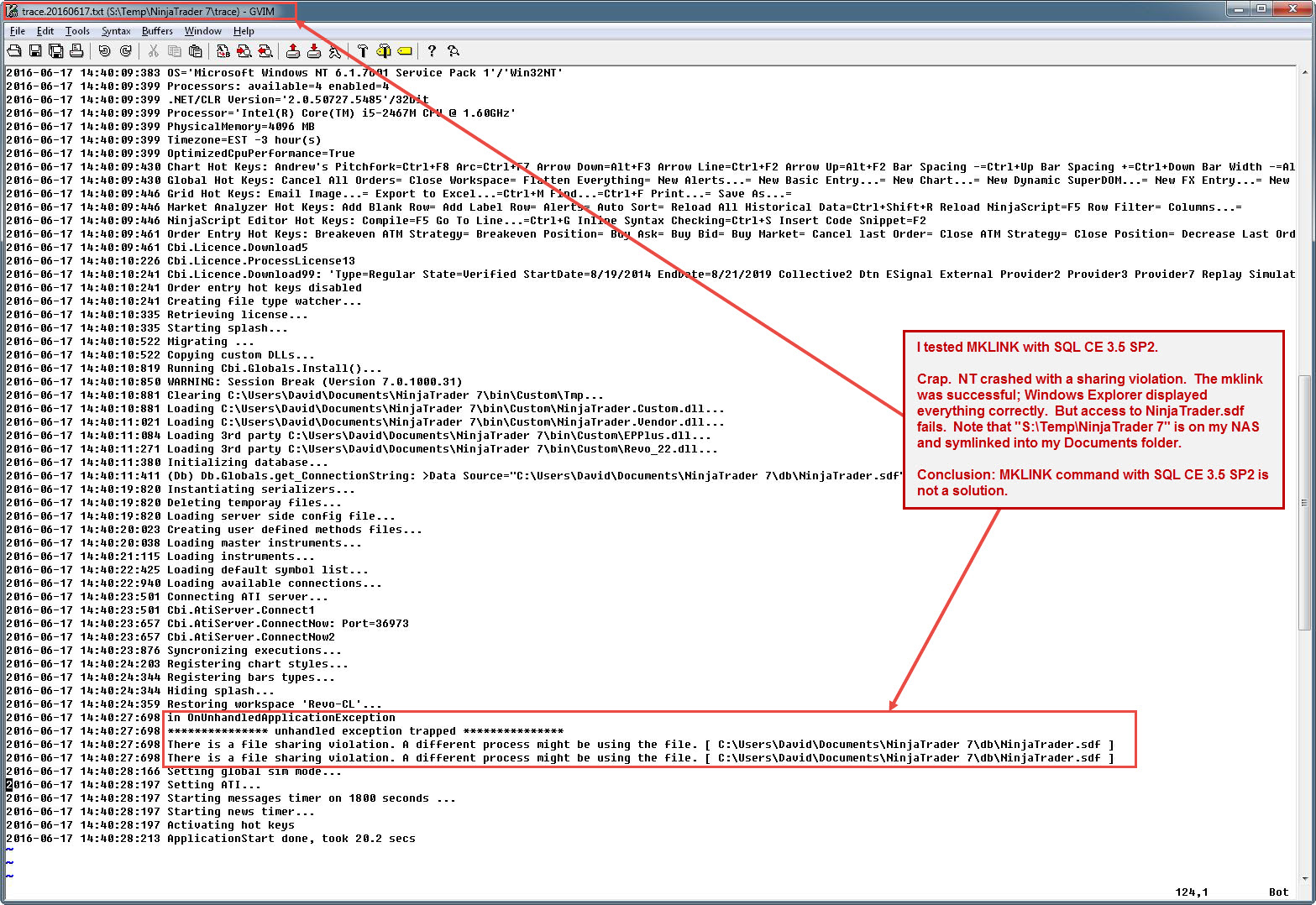1316x905 pixels.
Task: Click 'Loading server side config file...' line
Action: click(x=201, y=516)
